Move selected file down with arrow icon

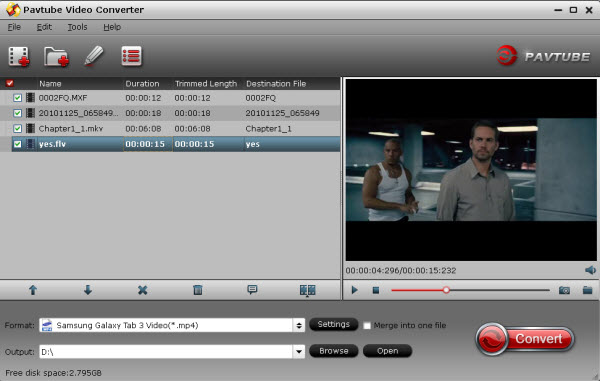coord(88,290)
